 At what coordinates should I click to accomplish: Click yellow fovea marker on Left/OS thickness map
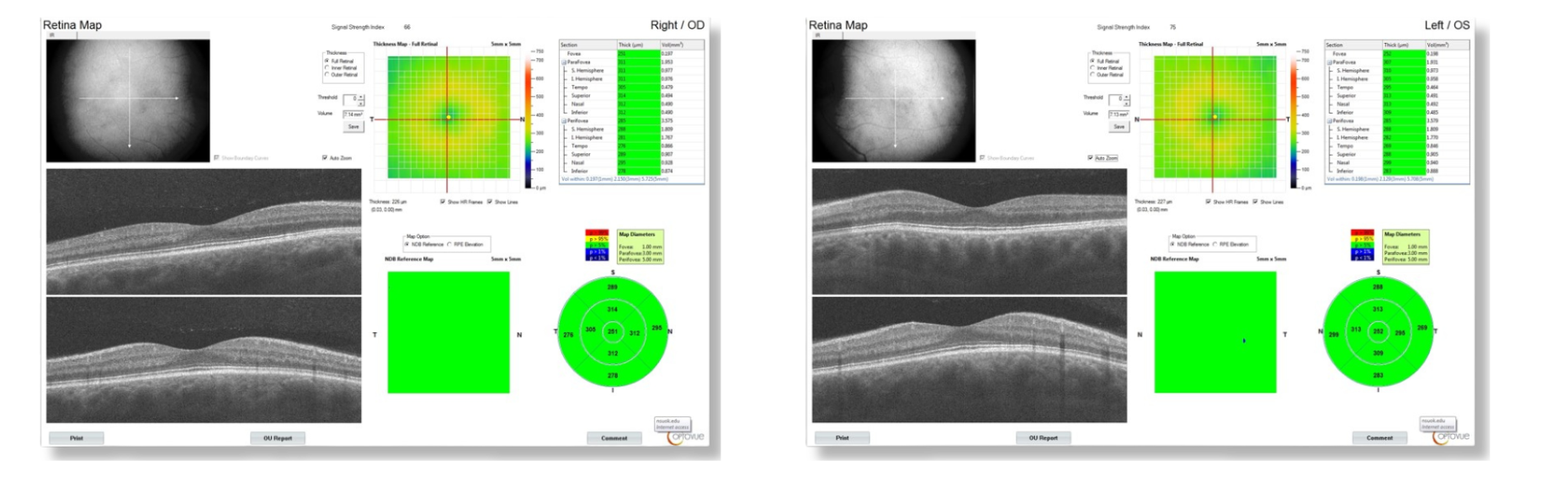click(1215, 118)
